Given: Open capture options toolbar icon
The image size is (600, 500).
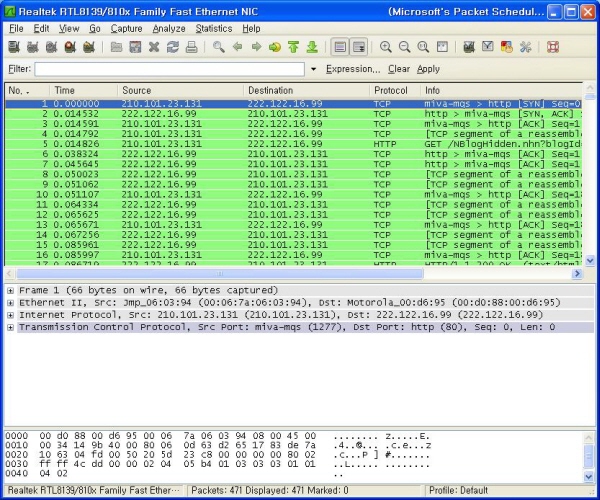Looking at the screenshot, I should pyautogui.click(x=33, y=47).
